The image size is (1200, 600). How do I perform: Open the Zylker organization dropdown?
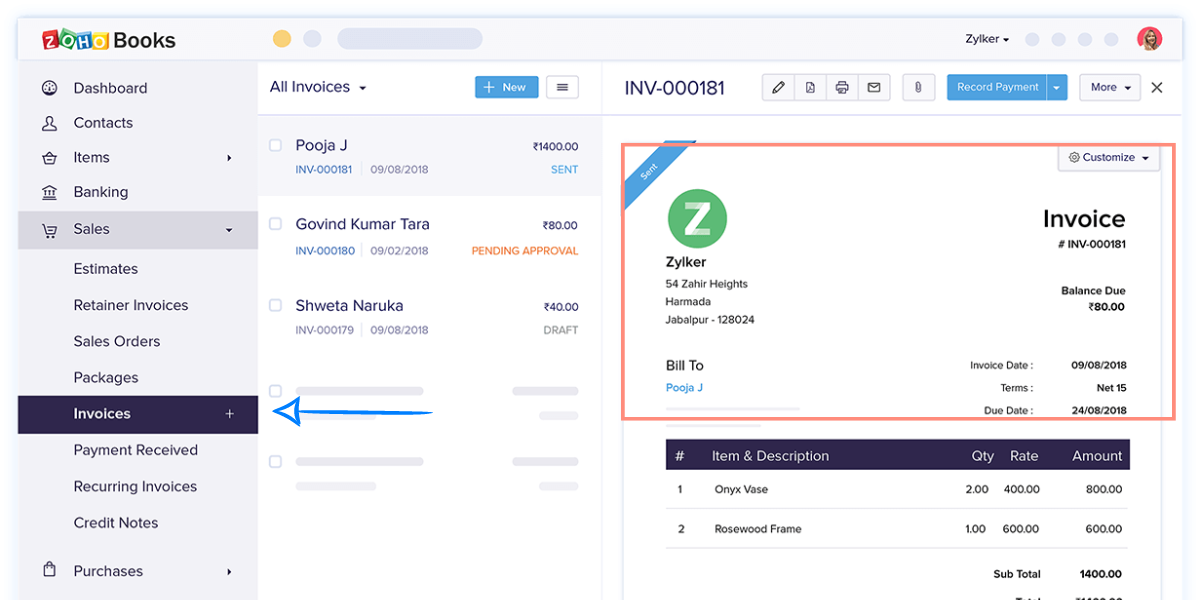(x=987, y=39)
